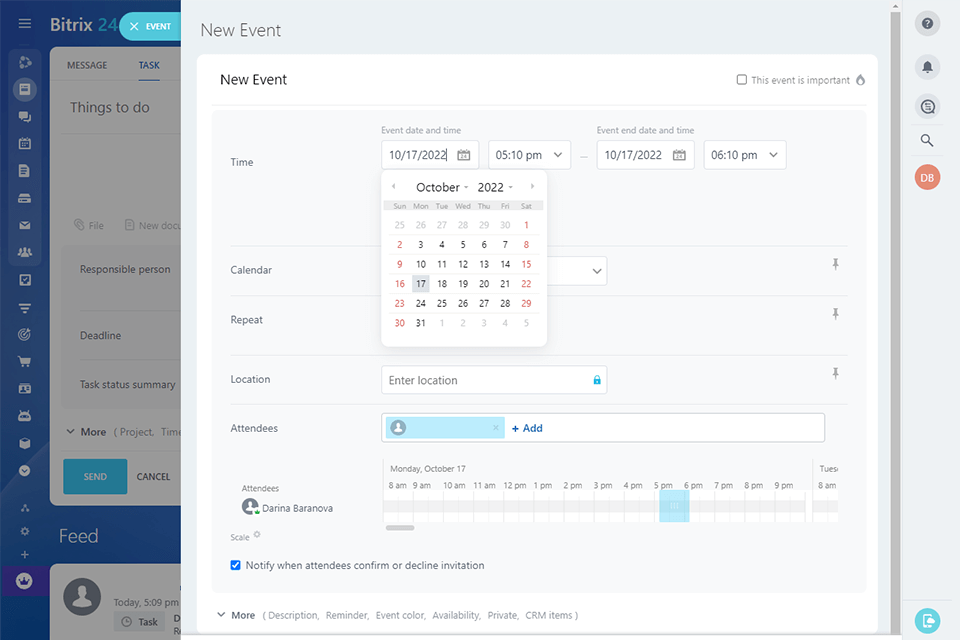The height and width of the screenshot is (640, 960).
Task: Open the chat widget button at bottom right
Action: click(928, 621)
